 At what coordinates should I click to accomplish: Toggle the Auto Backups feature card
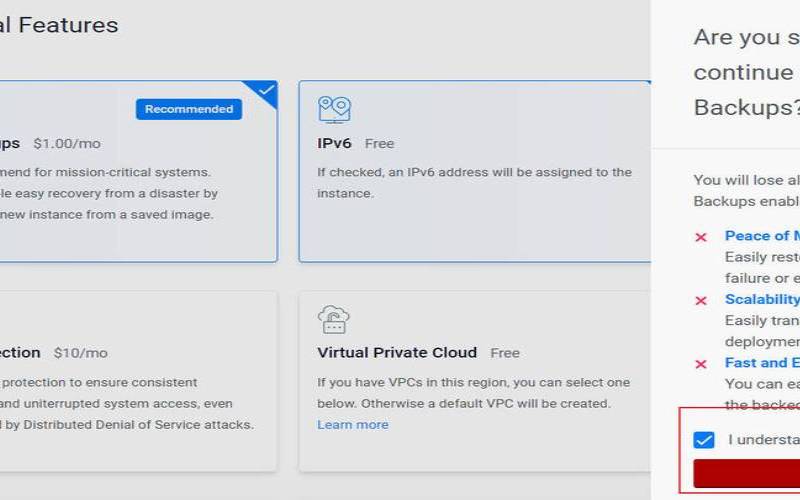[138, 171]
